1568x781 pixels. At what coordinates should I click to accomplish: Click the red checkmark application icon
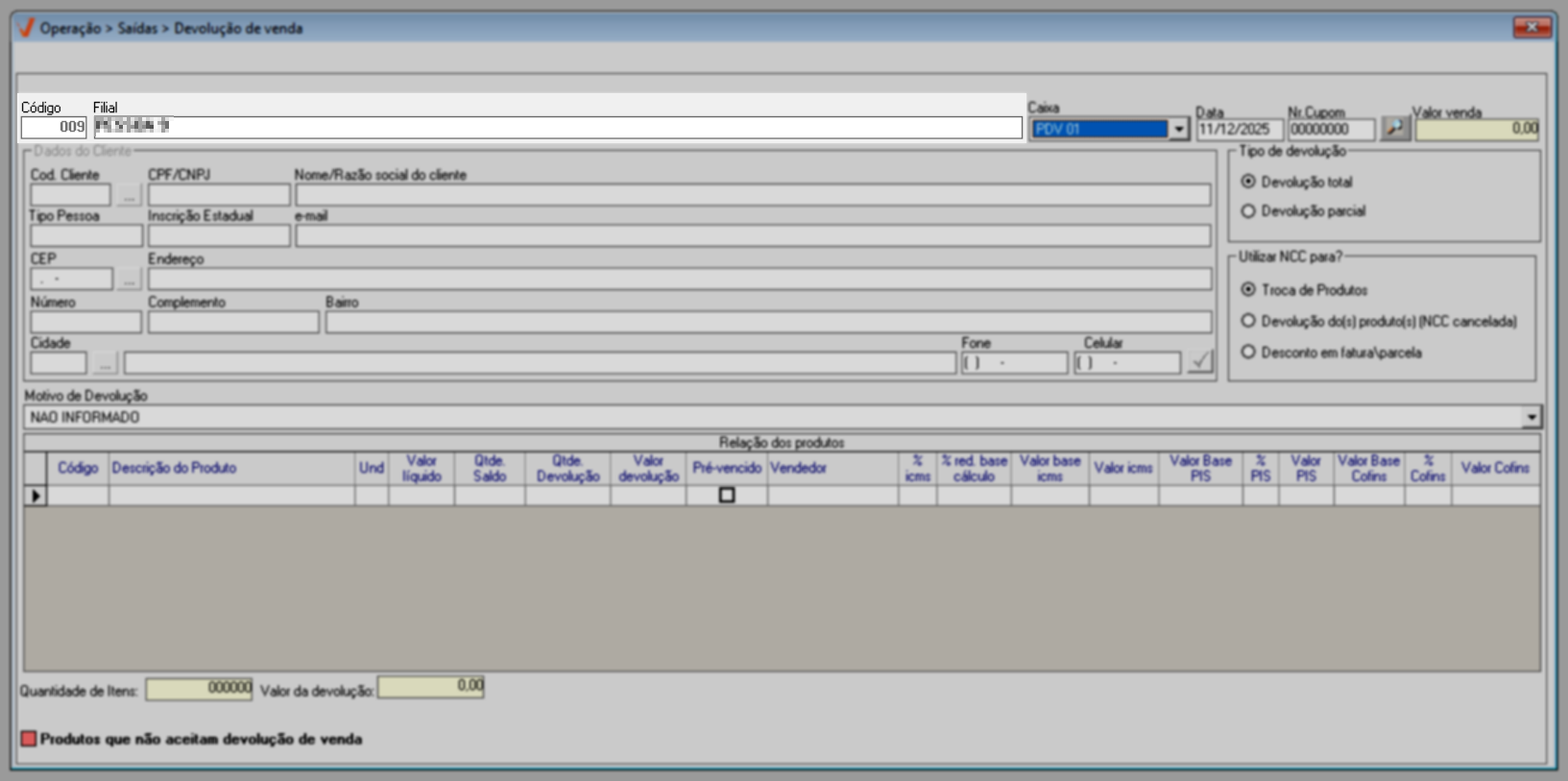26,28
